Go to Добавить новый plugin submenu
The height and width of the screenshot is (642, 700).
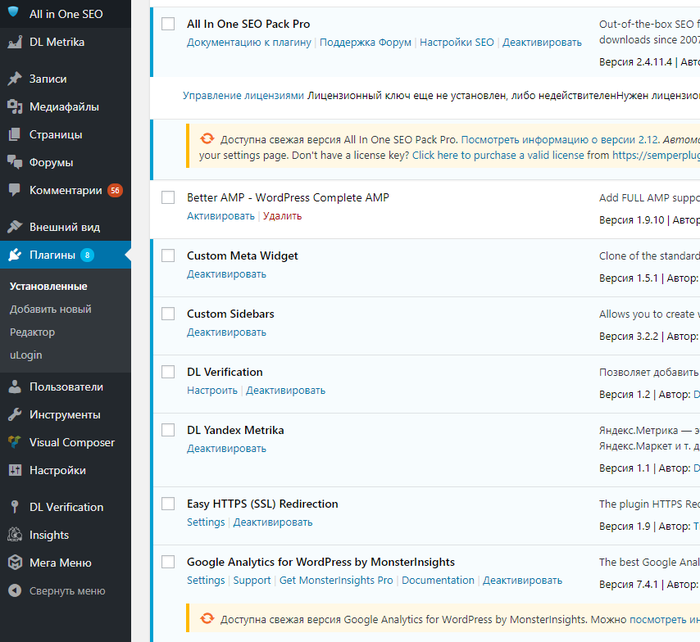(x=50, y=310)
